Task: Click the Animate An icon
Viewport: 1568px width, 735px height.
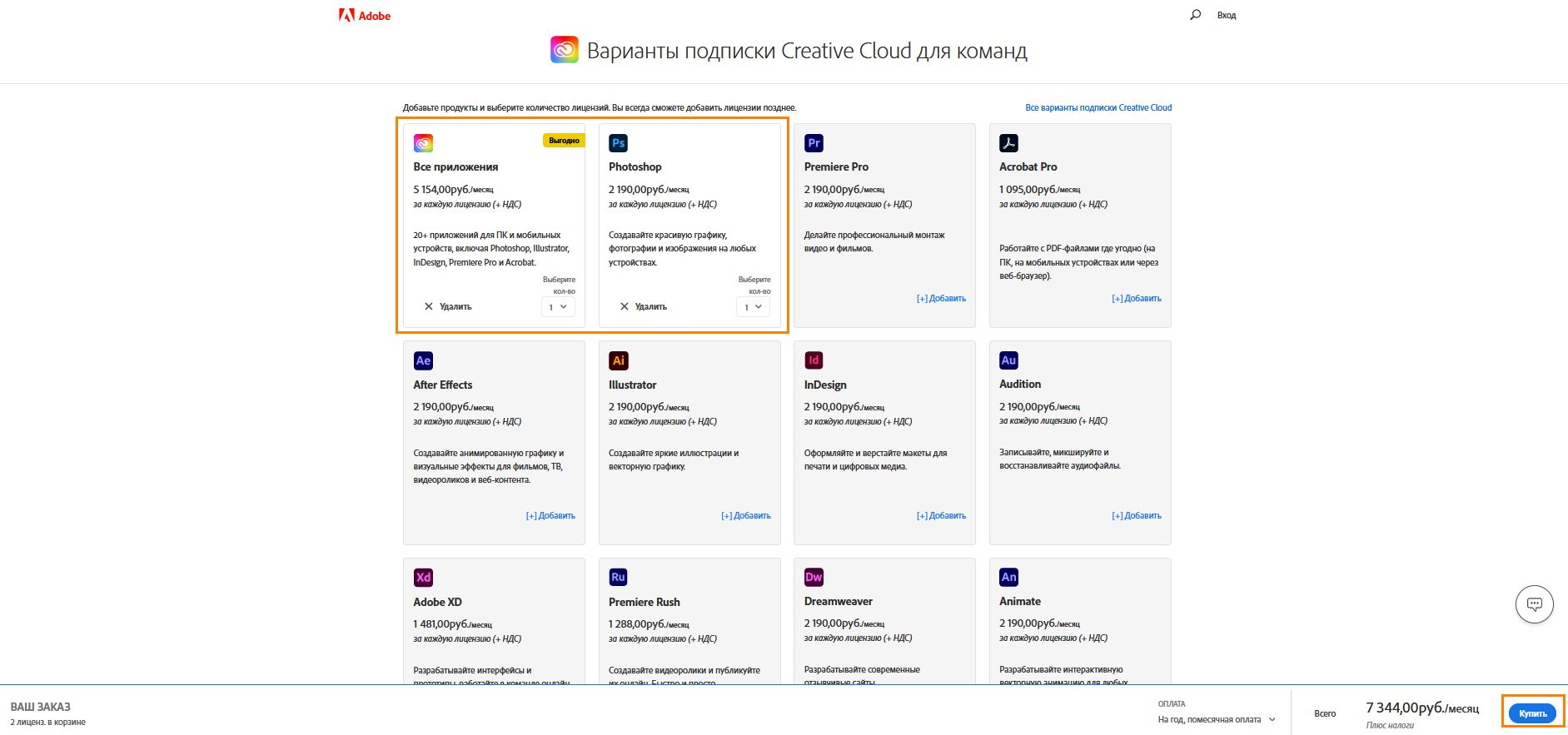Action: [x=1008, y=578]
